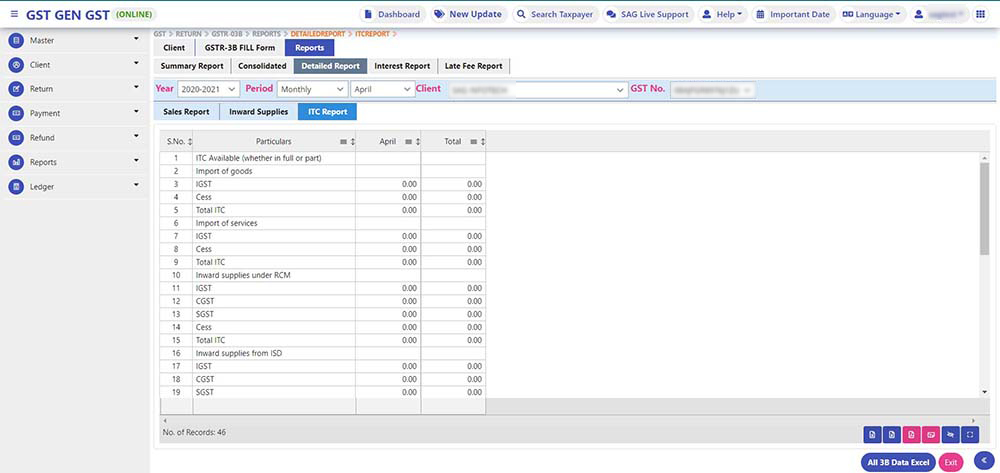Image resolution: width=1000 pixels, height=473 pixels.
Task: Open the Interest Report tab
Action: point(402,66)
